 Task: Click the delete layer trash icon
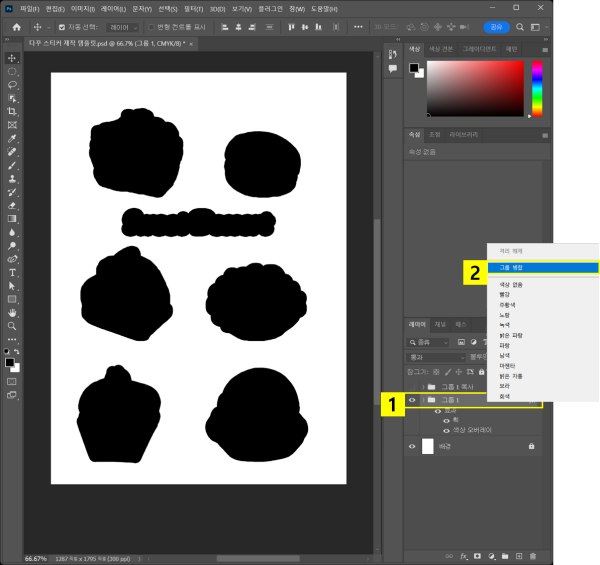(x=533, y=555)
